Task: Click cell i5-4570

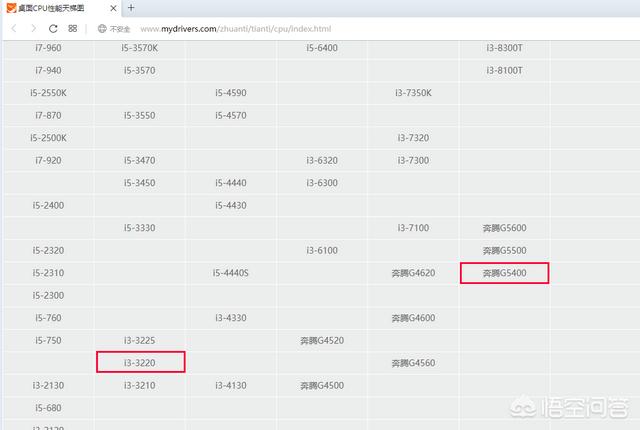Action: pyautogui.click(x=231, y=115)
